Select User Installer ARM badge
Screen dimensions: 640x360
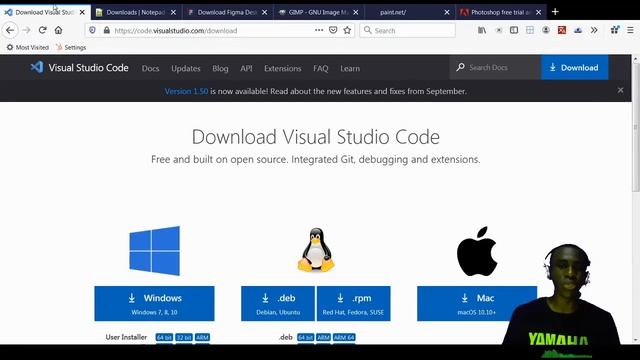coord(202,338)
